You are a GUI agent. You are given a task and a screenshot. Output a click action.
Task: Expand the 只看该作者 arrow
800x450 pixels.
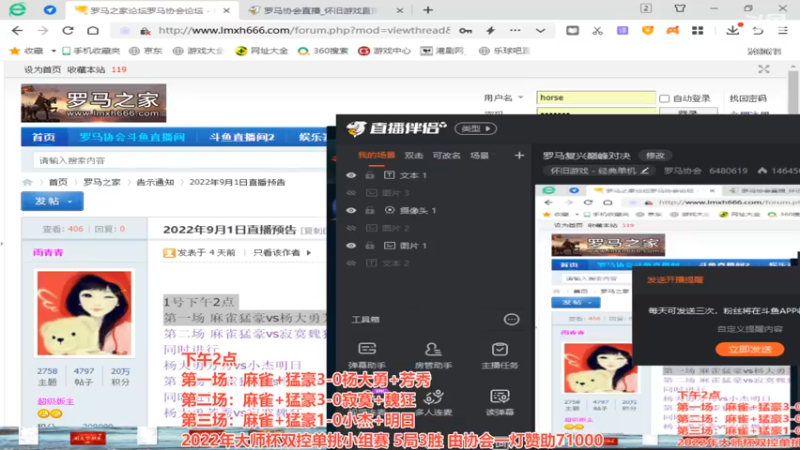pos(309,253)
